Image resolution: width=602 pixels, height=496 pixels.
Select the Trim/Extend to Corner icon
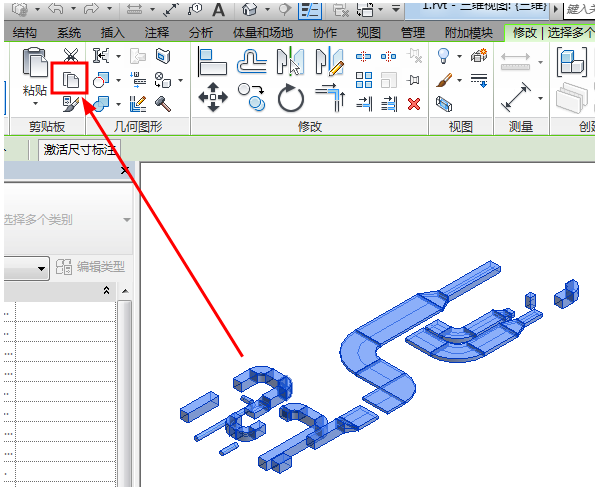click(x=331, y=98)
